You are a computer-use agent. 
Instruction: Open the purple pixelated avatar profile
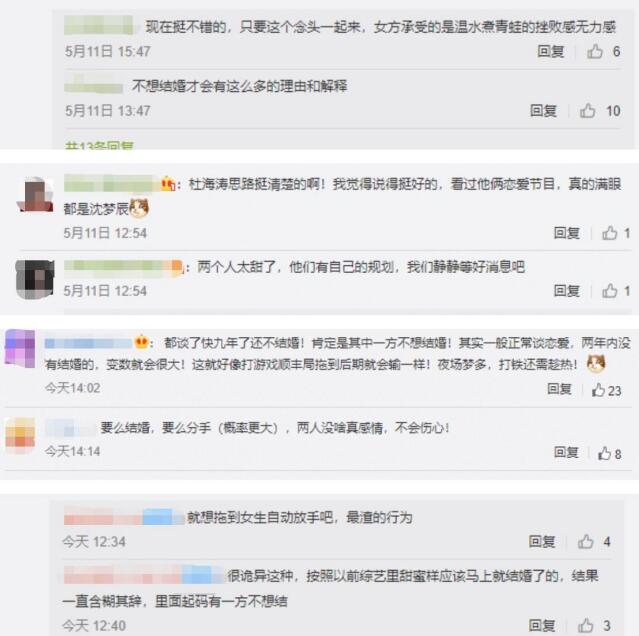tap(20, 349)
